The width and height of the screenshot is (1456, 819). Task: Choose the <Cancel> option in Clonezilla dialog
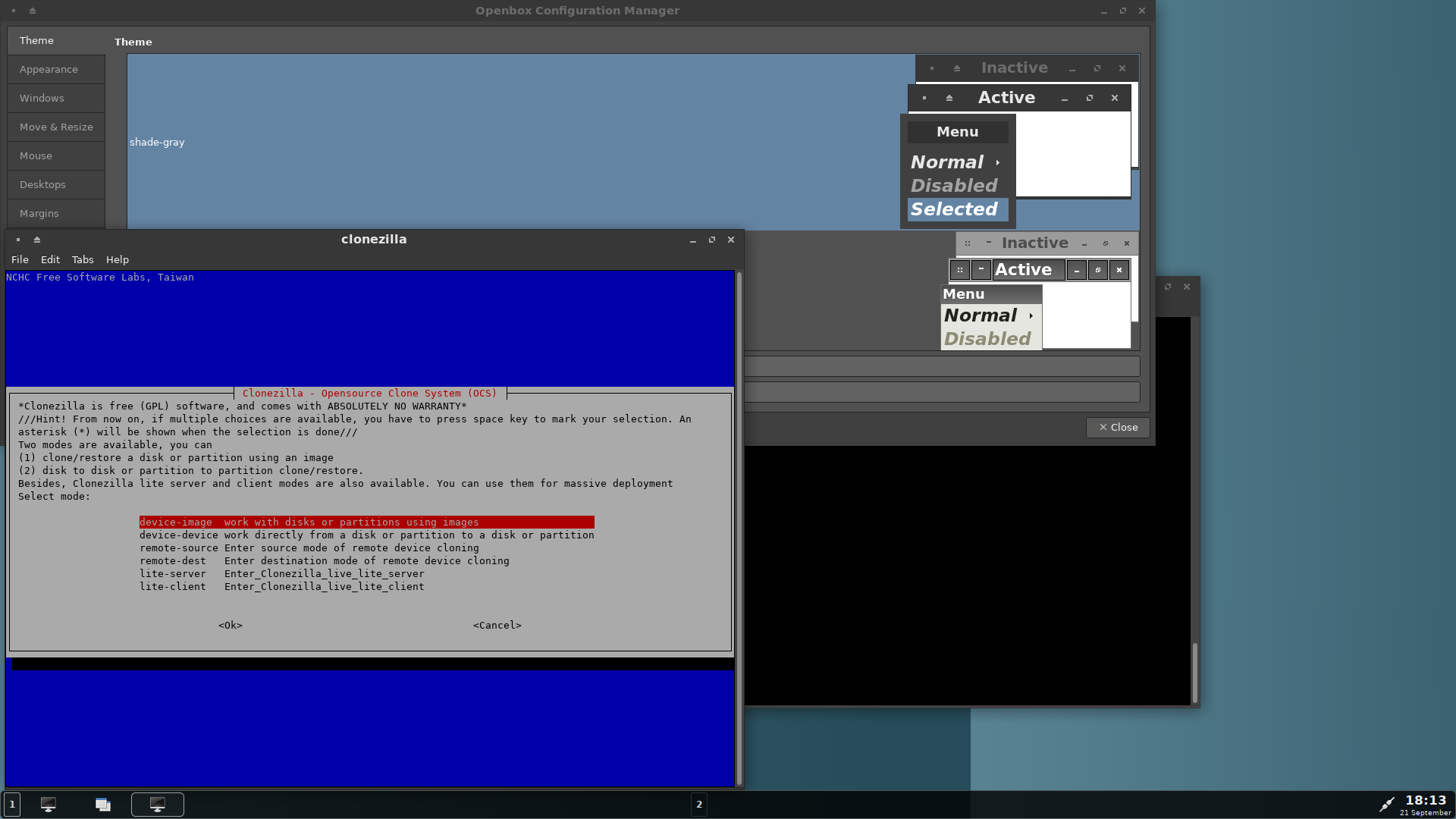(x=497, y=625)
